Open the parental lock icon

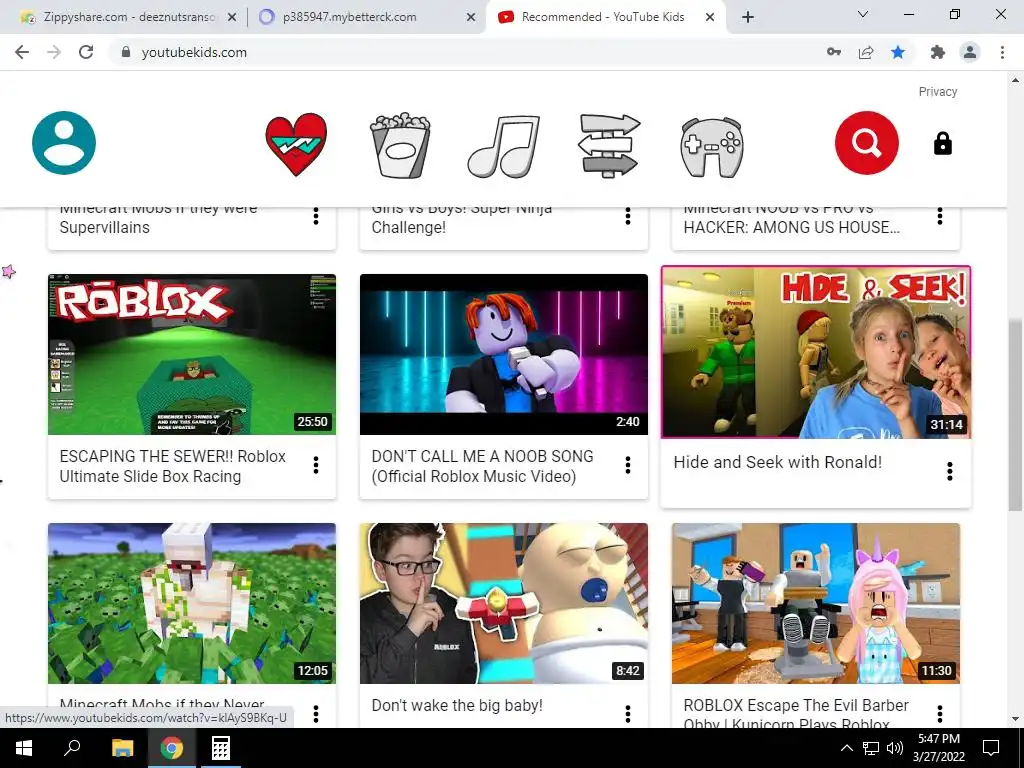(942, 143)
